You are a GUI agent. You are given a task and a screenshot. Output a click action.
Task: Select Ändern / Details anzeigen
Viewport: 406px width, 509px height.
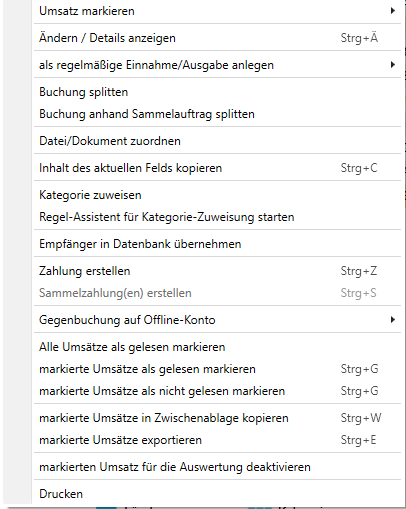pos(217,38)
